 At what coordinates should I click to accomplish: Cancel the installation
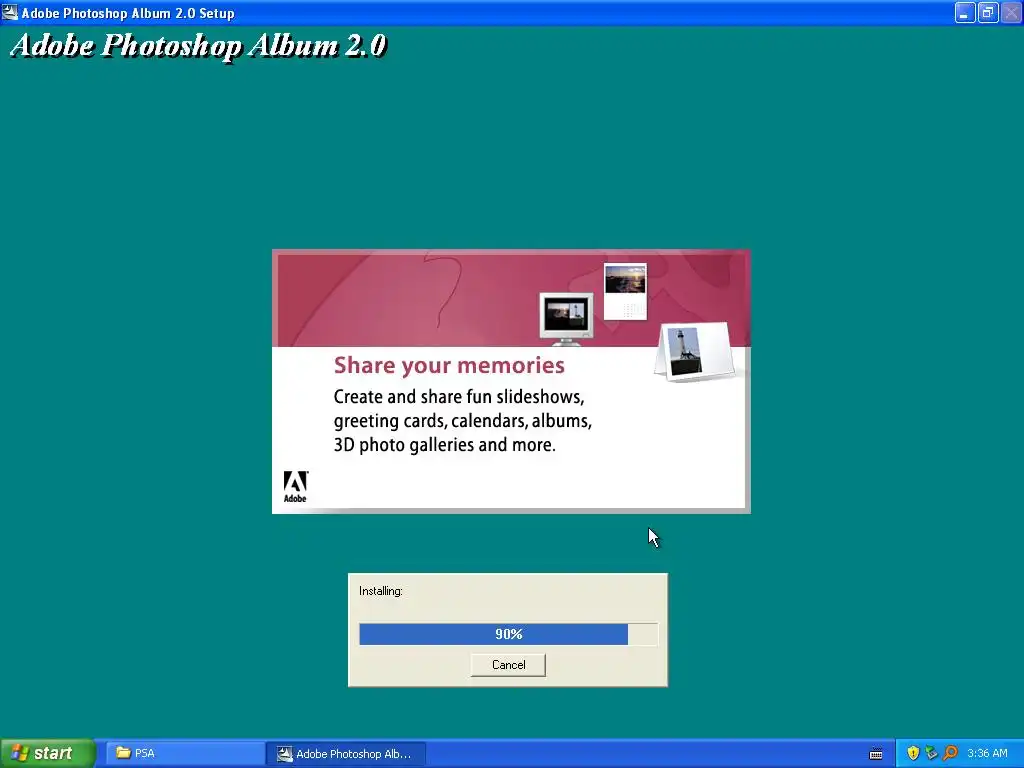point(508,665)
